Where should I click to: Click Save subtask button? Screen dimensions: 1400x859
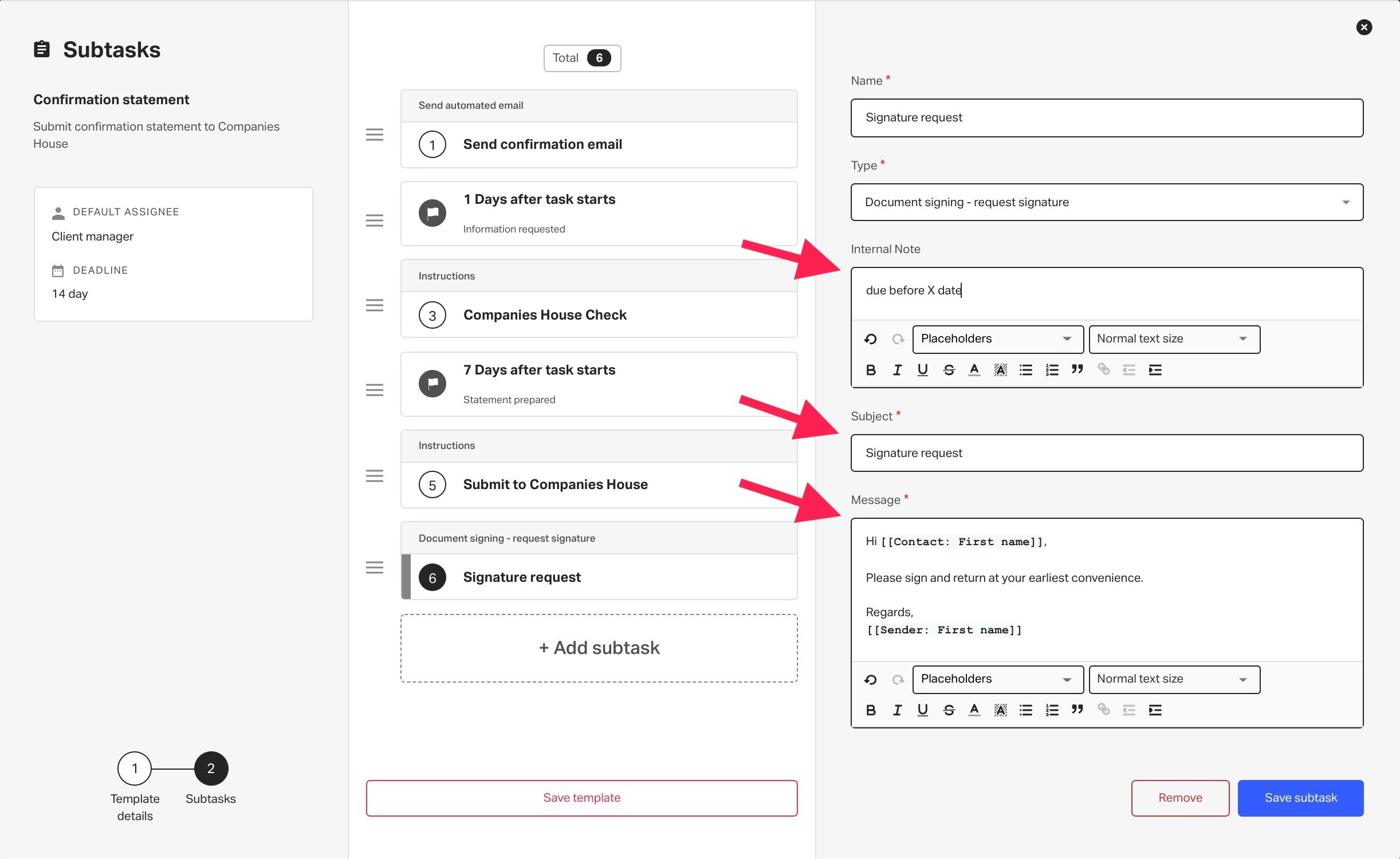click(1300, 798)
